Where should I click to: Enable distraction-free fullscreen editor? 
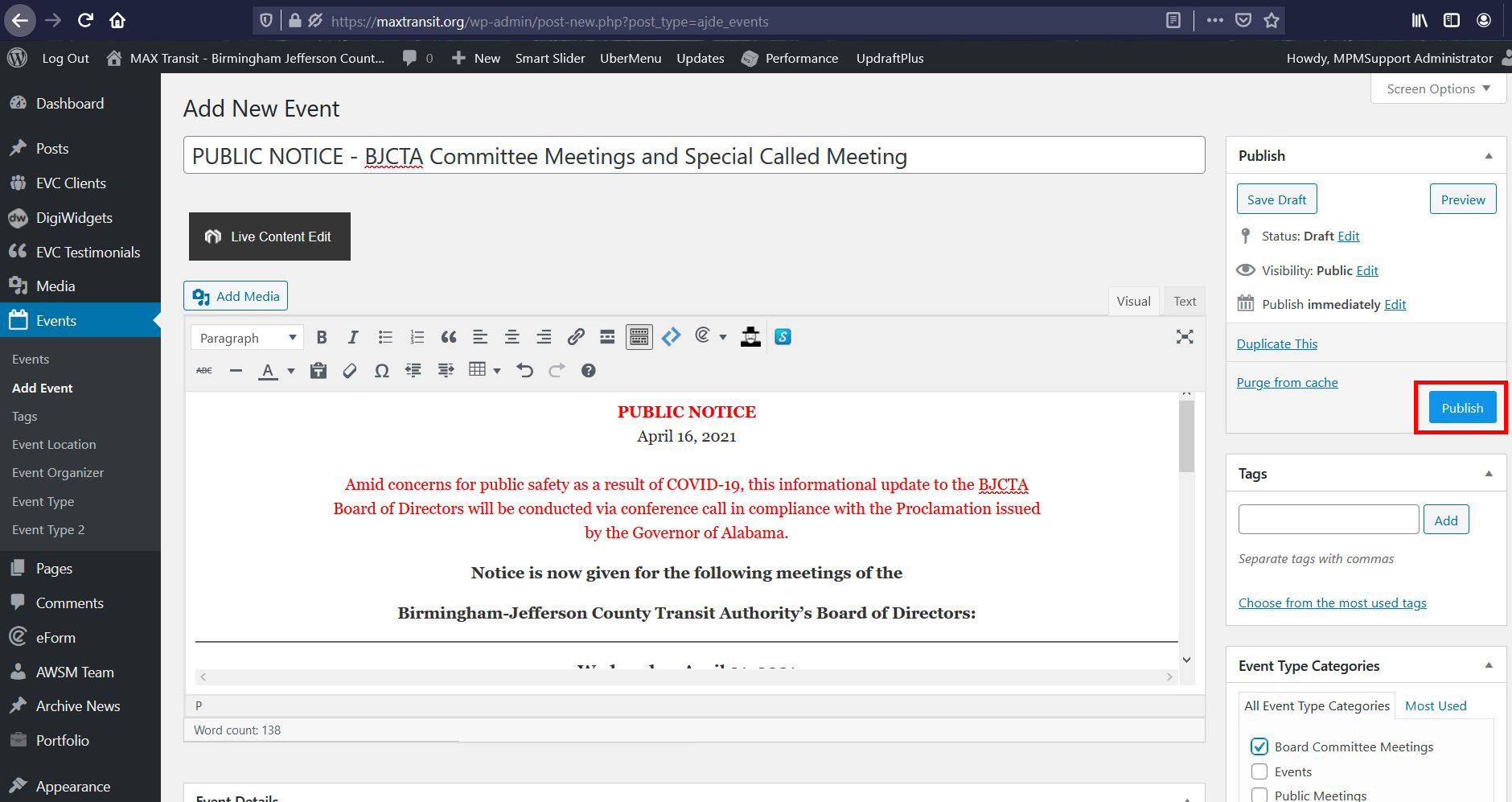pyautogui.click(x=1185, y=337)
